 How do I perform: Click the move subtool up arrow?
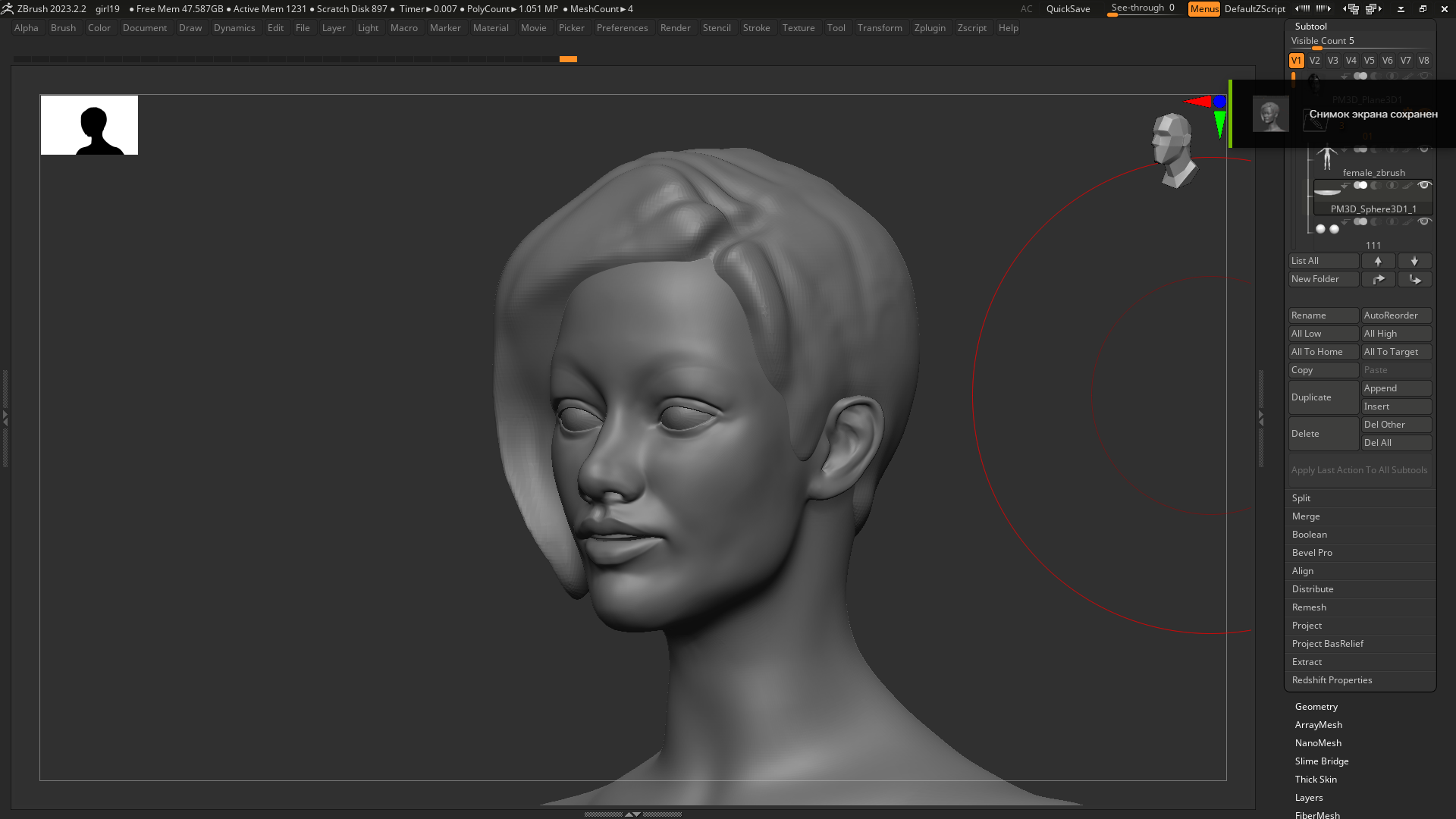tap(1378, 261)
